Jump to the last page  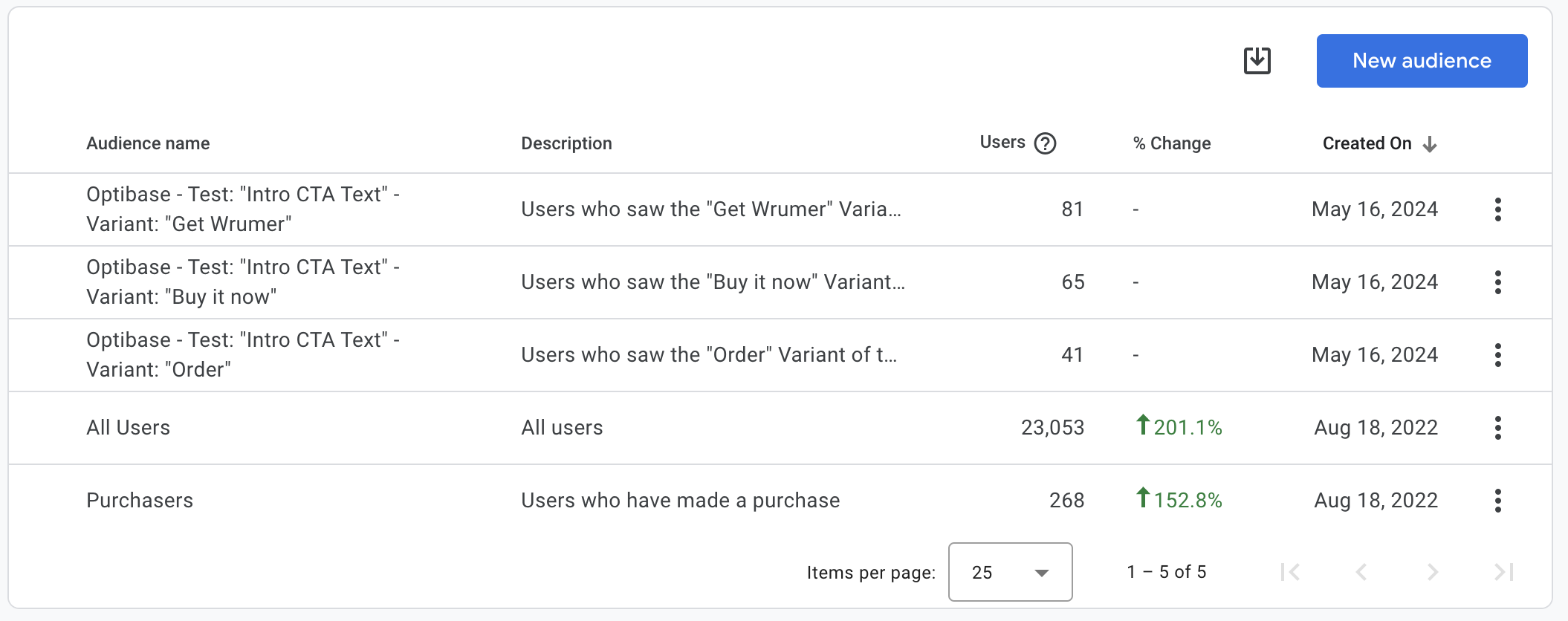click(x=1504, y=572)
